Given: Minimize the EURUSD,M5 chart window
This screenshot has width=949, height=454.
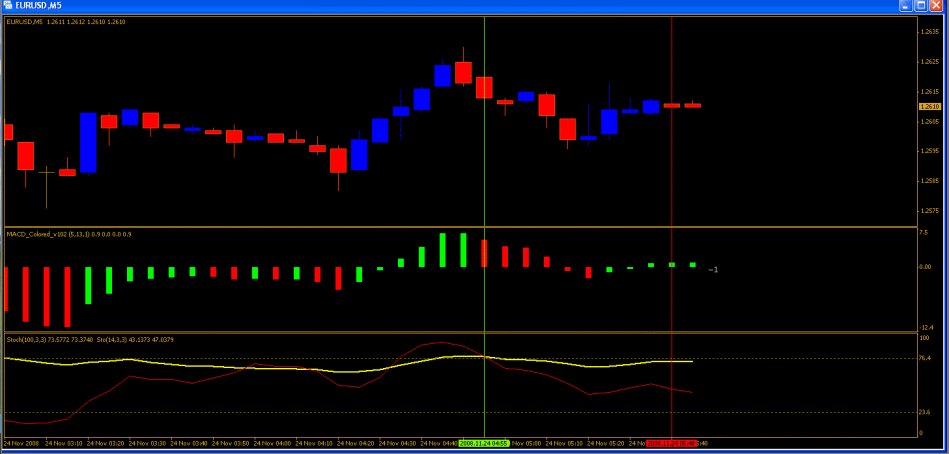Looking at the screenshot, I should click(x=906, y=5).
